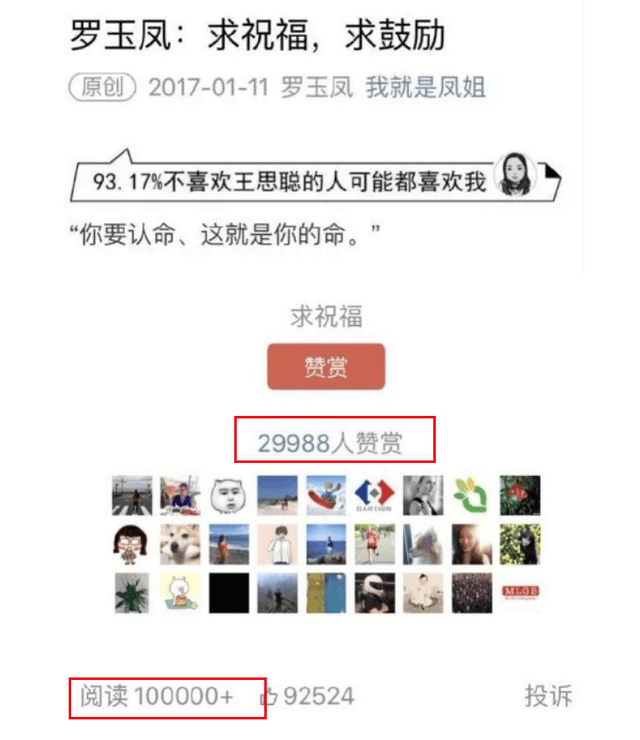Screen dimensions: 640x740
Task: Open the 我就是凤姐 account link
Action: (425, 87)
